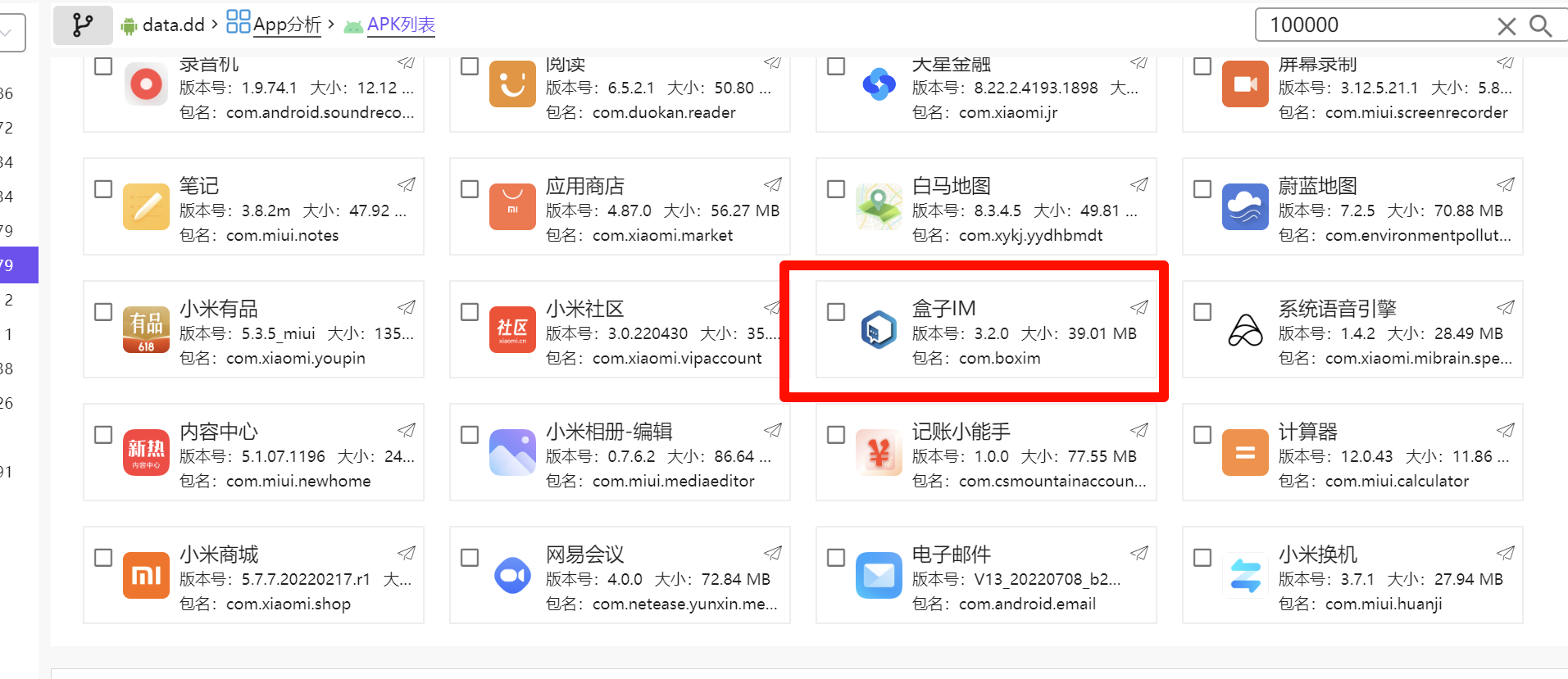Click the send arrow icon on 小米相册-编辑 card
This screenshot has height=679, width=1568.
(773, 430)
